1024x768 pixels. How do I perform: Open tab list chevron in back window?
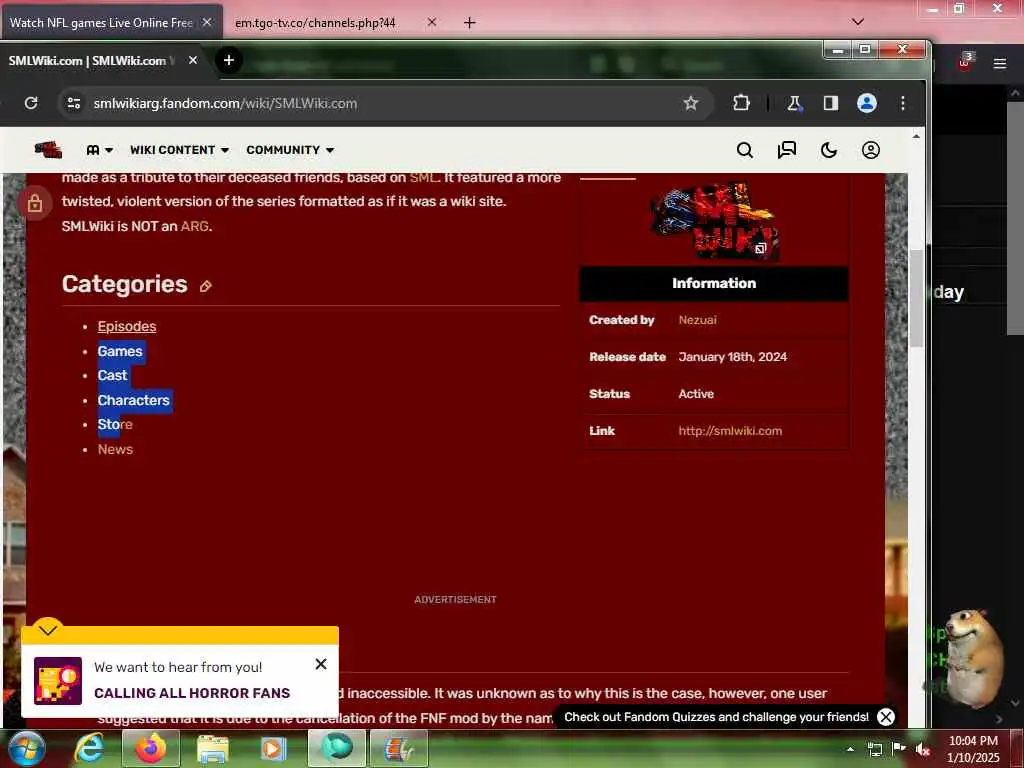point(858,22)
